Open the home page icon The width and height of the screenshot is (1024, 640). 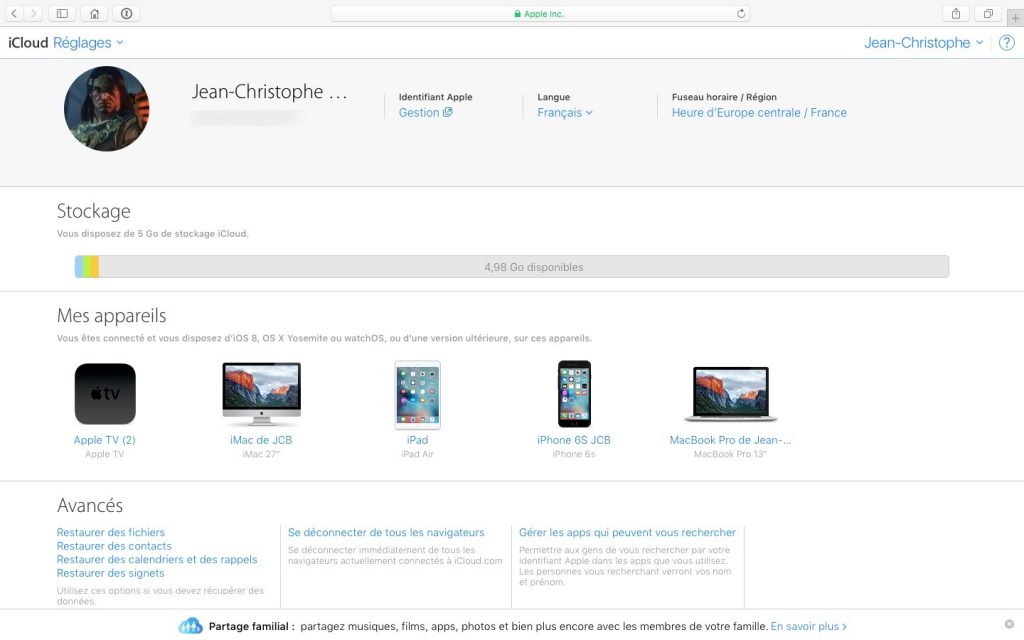(94, 13)
